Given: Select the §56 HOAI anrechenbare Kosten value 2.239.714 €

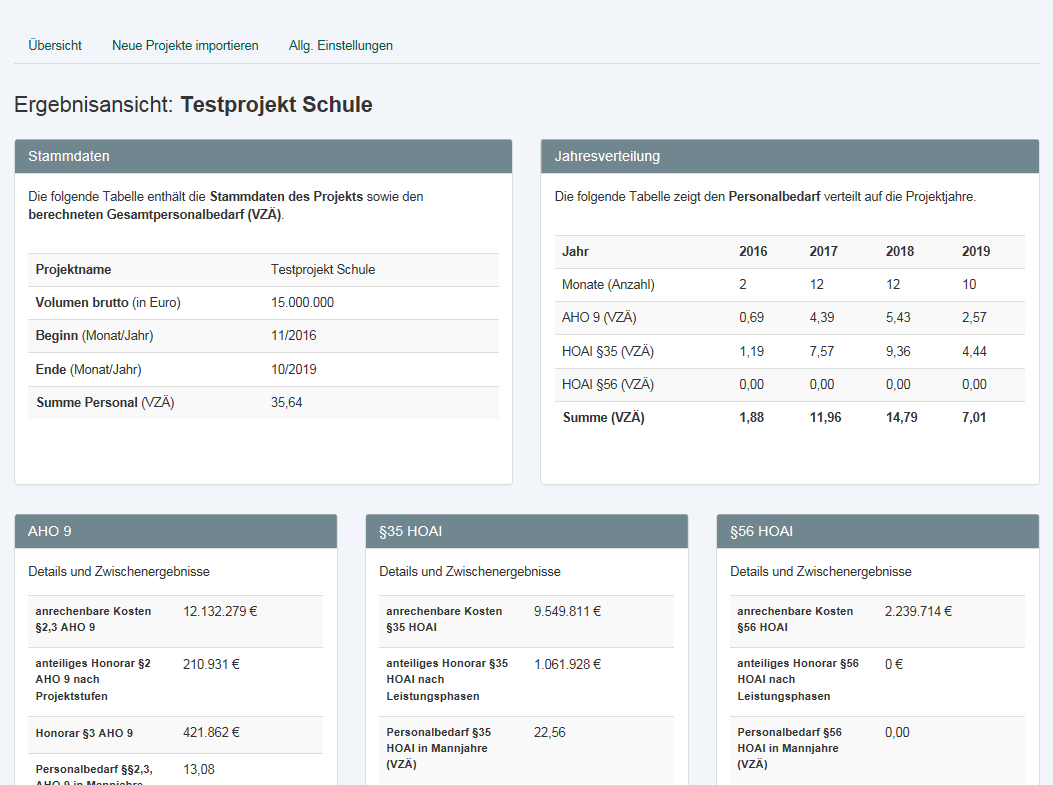Looking at the screenshot, I should pyautogui.click(x=918, y=611).
